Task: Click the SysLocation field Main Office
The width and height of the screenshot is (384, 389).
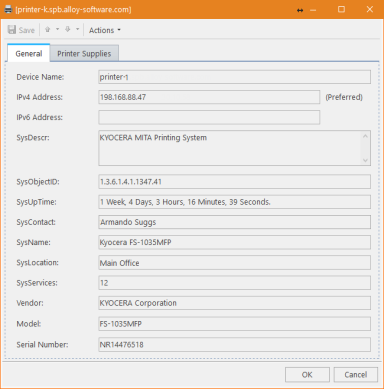Action: [234, 263]
